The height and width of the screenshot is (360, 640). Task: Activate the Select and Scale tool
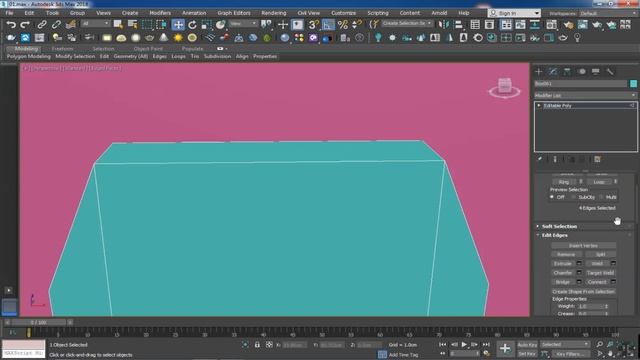point(207,25)
